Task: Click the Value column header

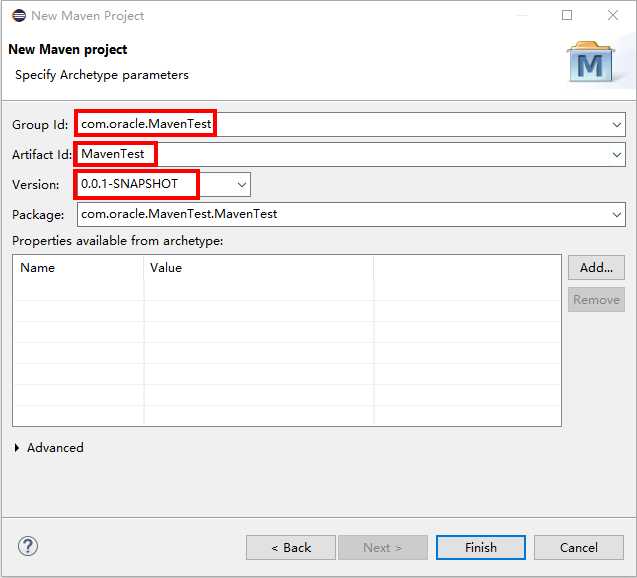Action: 258,268
